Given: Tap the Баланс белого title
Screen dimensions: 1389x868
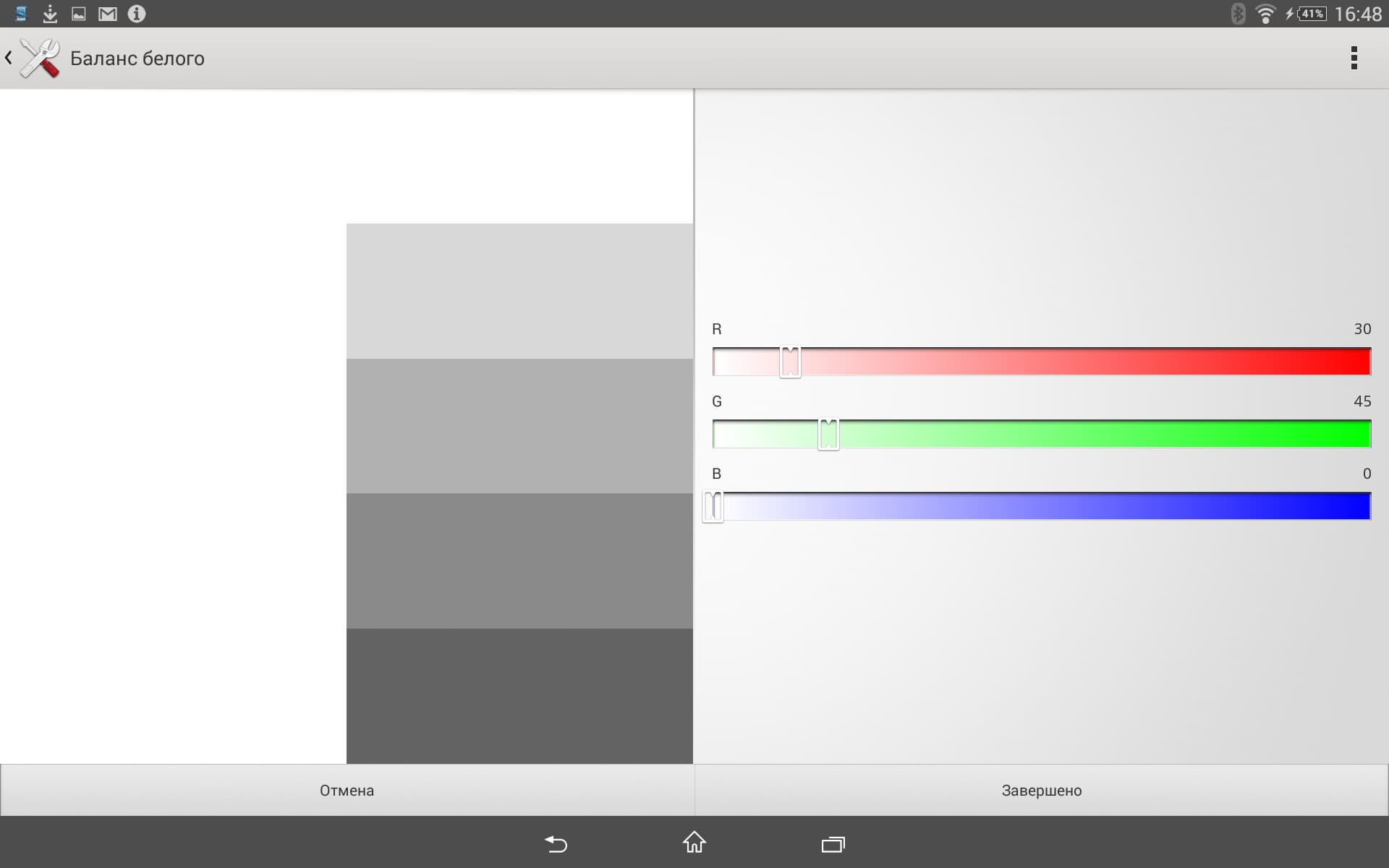Looking at the screenshot, I should pos(137,59).
